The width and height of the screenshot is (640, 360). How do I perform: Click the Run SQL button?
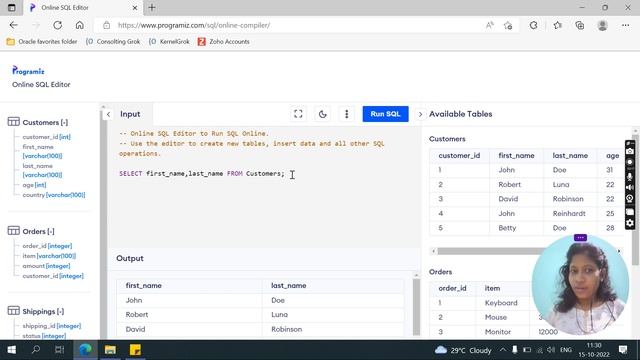pos(385,114)
